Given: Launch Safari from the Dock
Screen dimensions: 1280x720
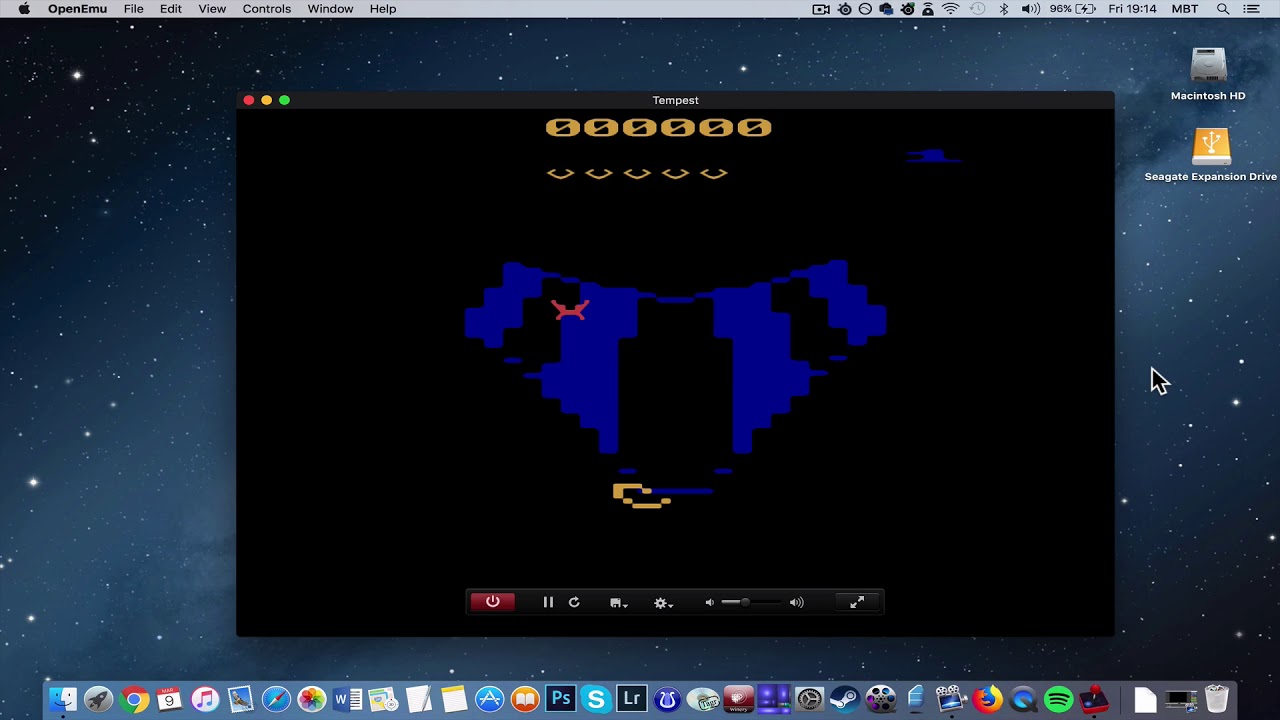Looking at the screenshot, I should pos(276,699).
